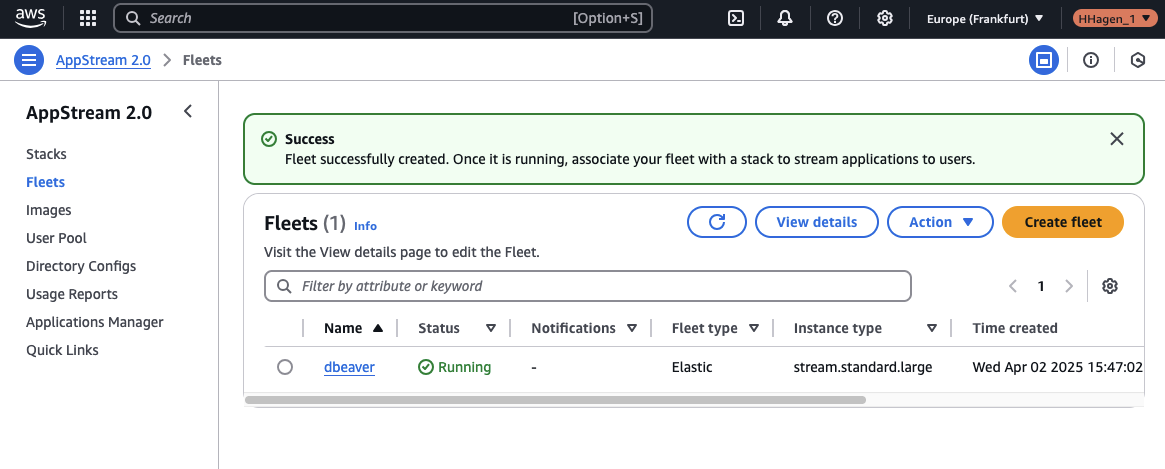The width and height of the screenshot is (1165, 469).
Task: Click the horizontal table scrollbar
Action: [x=554, y=400]
